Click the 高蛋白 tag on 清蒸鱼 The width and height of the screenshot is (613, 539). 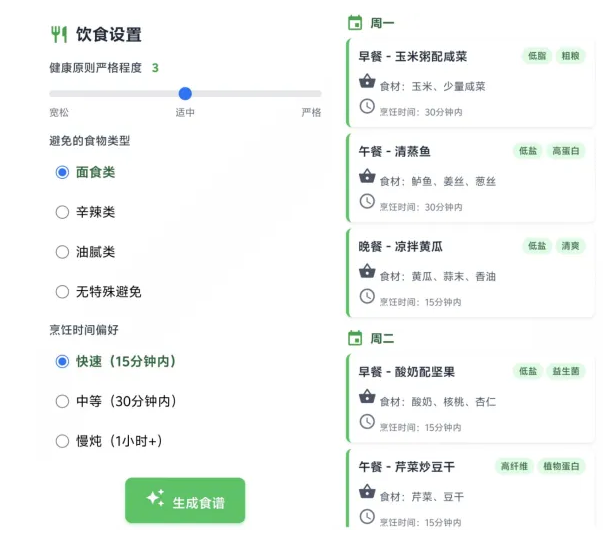pos(568,151)
